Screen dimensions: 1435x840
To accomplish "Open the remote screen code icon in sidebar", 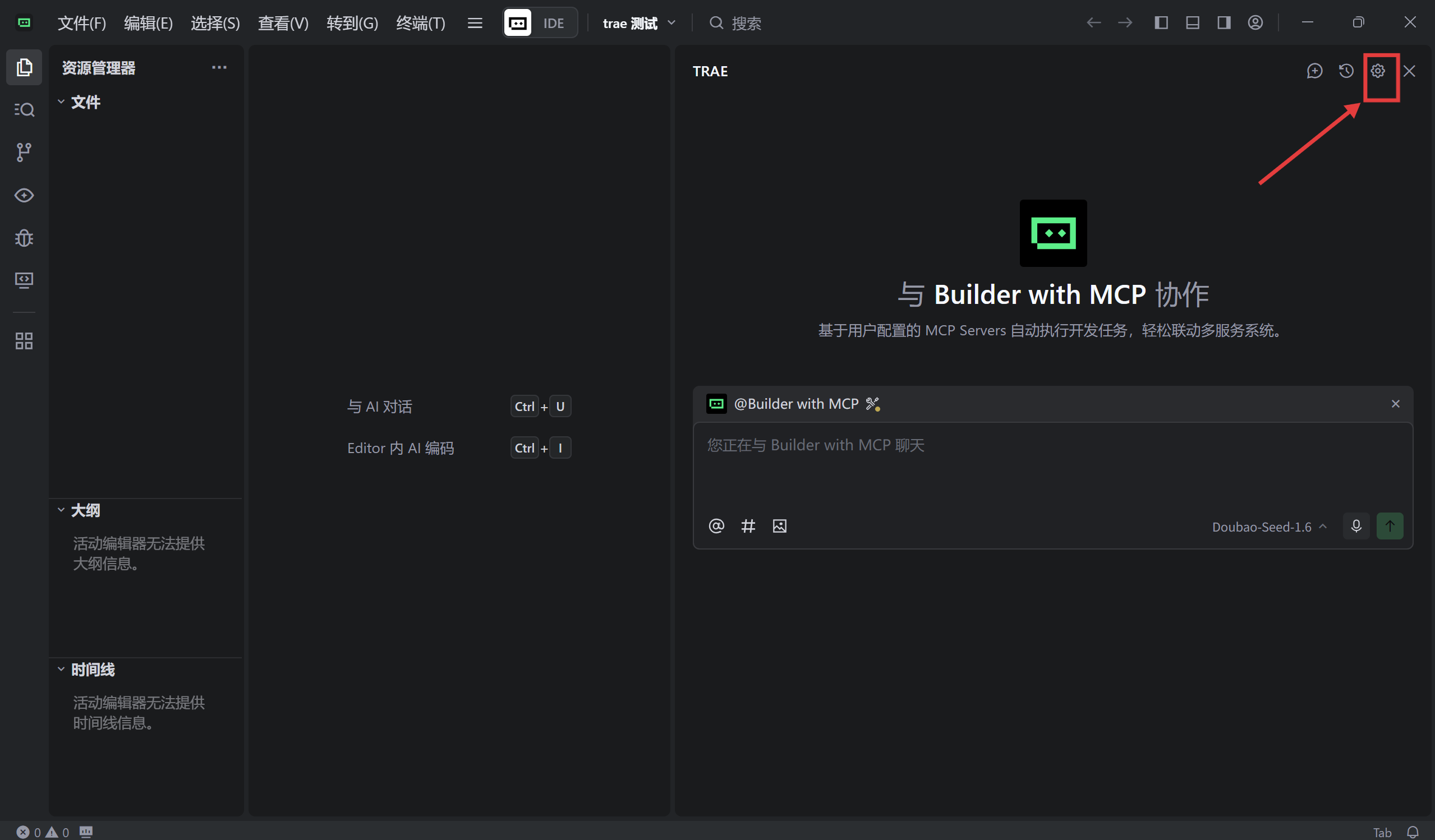I will [x=24, y=280].
